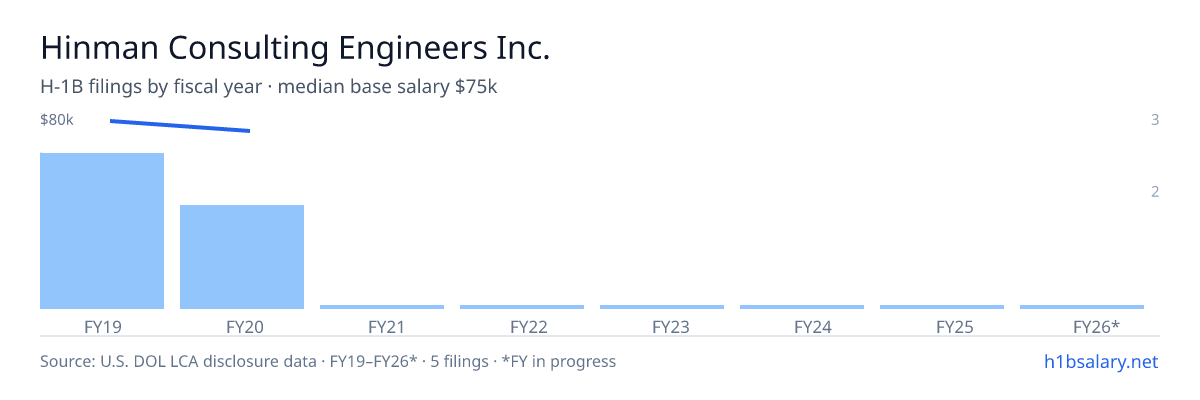Select the FY25 bar segment

[x=942, y=307]
